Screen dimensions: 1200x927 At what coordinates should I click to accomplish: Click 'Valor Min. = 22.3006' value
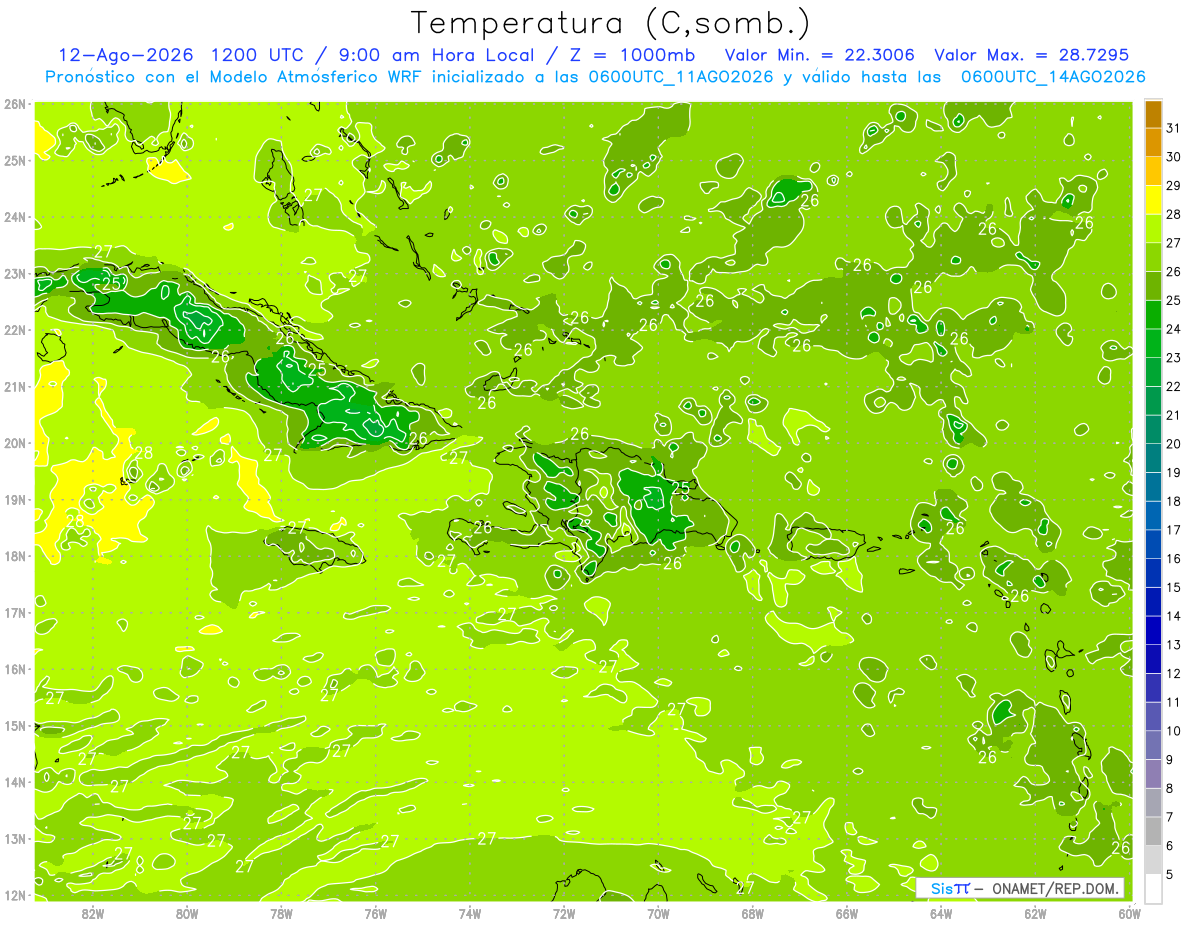point(820,55)
